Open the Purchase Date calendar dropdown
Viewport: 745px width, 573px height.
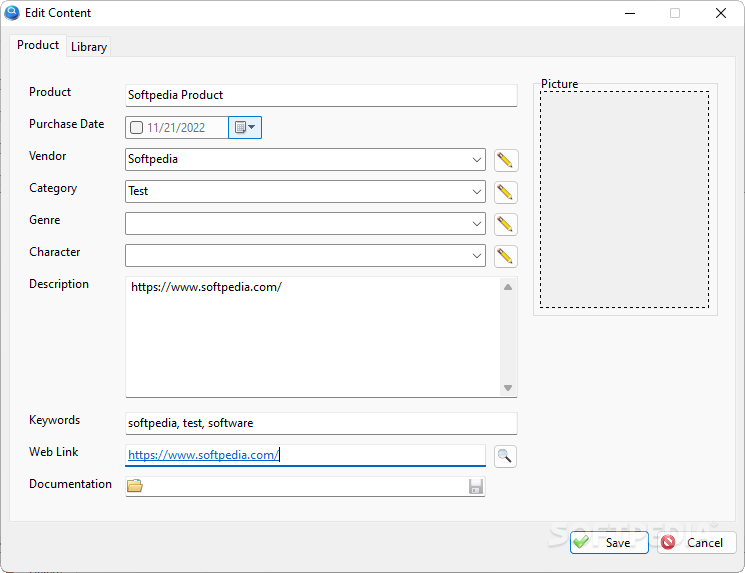click(245, 127)
